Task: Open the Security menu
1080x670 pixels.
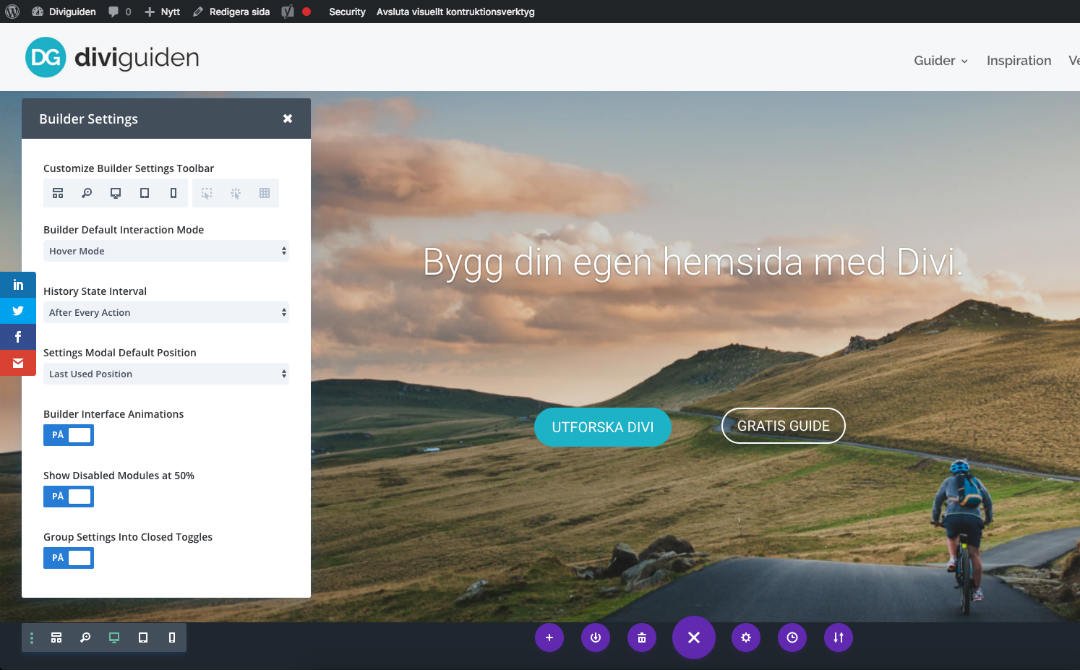Action: coord(347,11)
